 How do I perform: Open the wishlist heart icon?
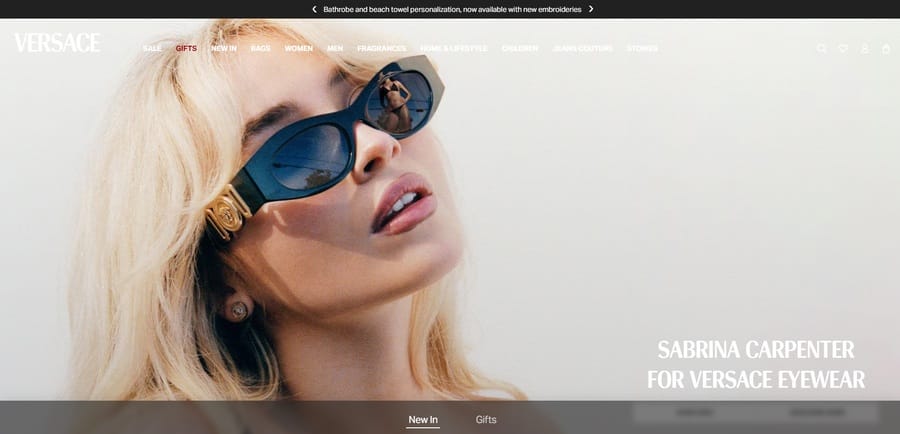(x=843, y=49)
